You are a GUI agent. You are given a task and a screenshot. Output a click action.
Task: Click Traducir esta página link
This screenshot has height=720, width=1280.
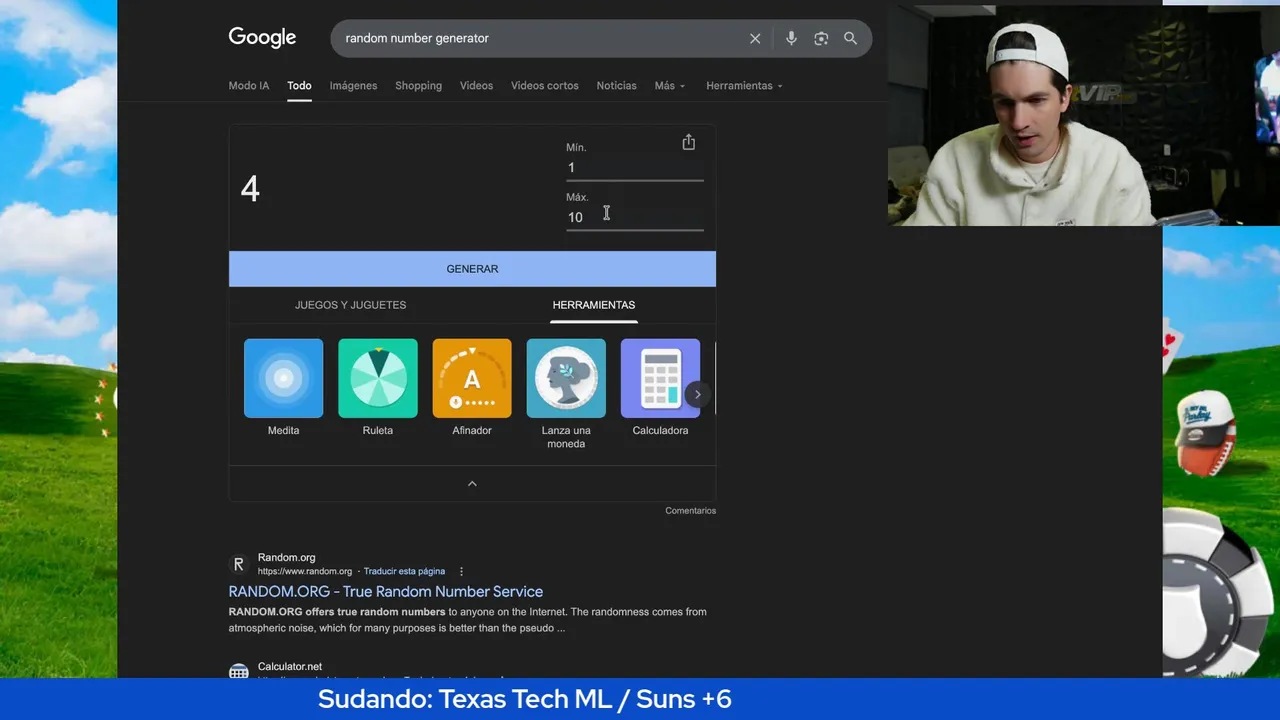coord(404,572)
